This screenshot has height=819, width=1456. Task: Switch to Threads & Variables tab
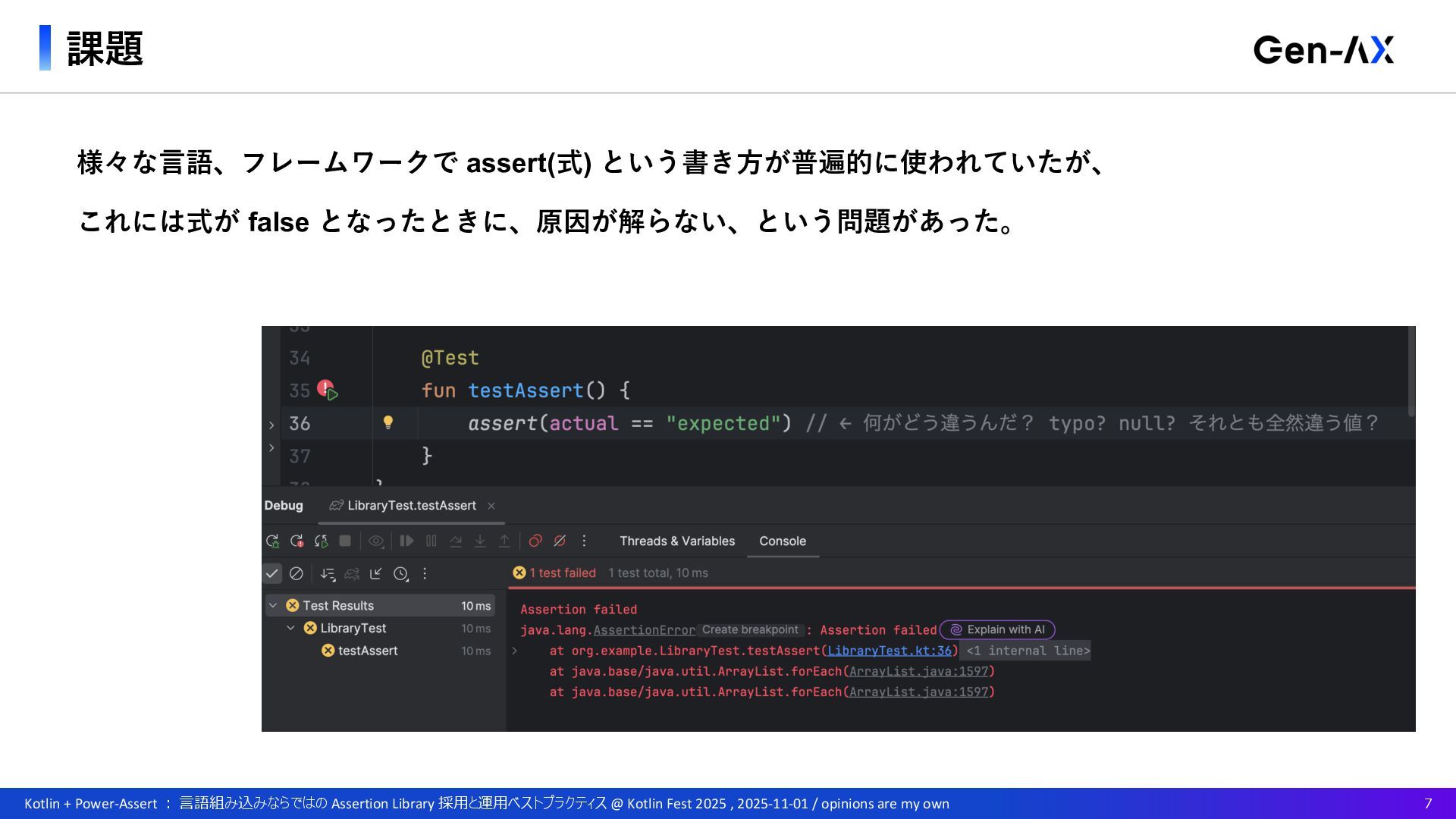point(676,541)
